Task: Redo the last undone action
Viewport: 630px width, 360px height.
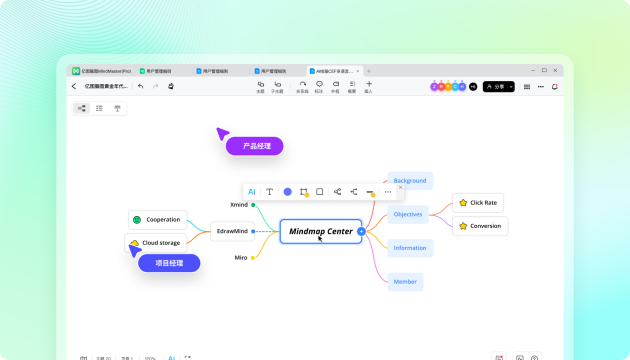Action: point(155,86)
